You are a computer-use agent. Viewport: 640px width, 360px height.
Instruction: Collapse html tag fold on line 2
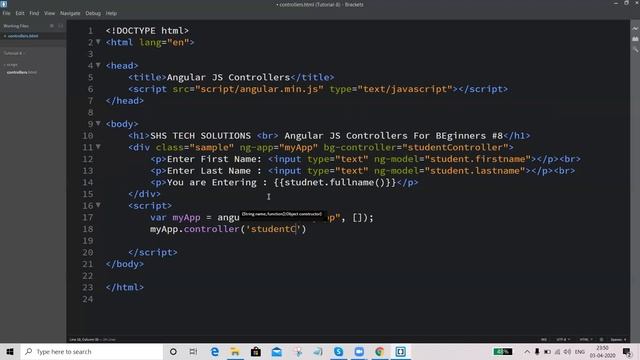point(98,42)
